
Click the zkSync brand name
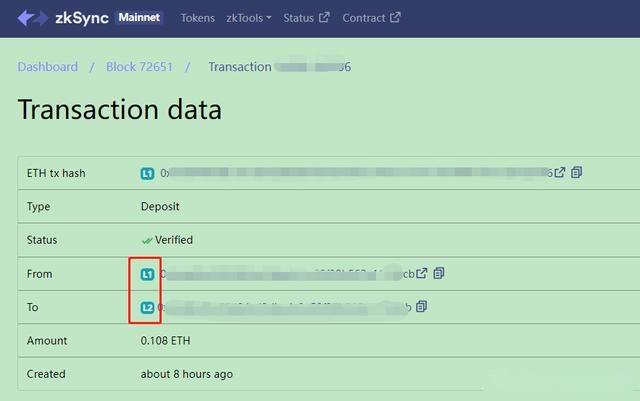pyautogui.click(x=82, y=18)
